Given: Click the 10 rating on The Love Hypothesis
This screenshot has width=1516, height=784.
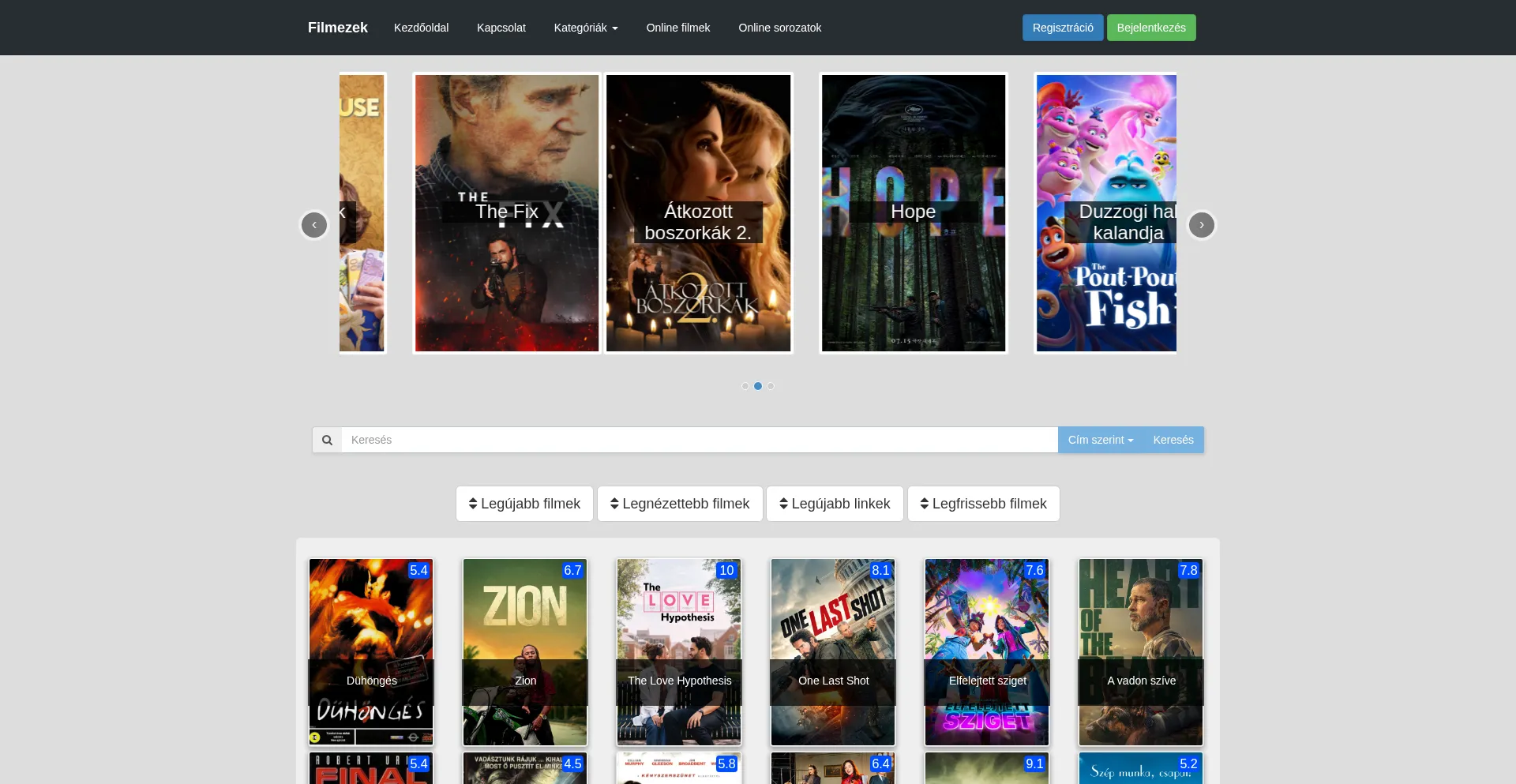Looking at the screenshot, I should (x=726, y=570).
